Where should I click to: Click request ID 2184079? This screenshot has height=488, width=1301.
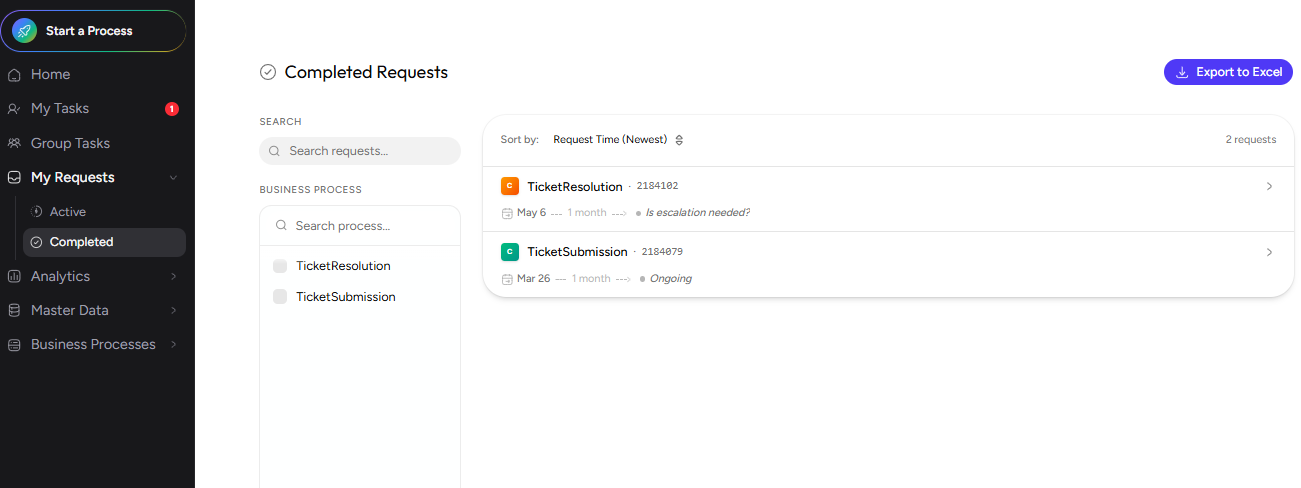click(662, 252)
